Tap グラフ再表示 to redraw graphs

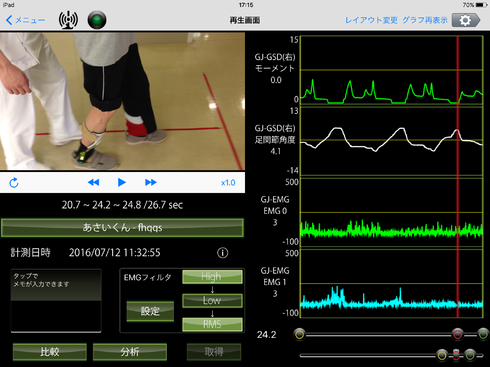pos(425,20)
